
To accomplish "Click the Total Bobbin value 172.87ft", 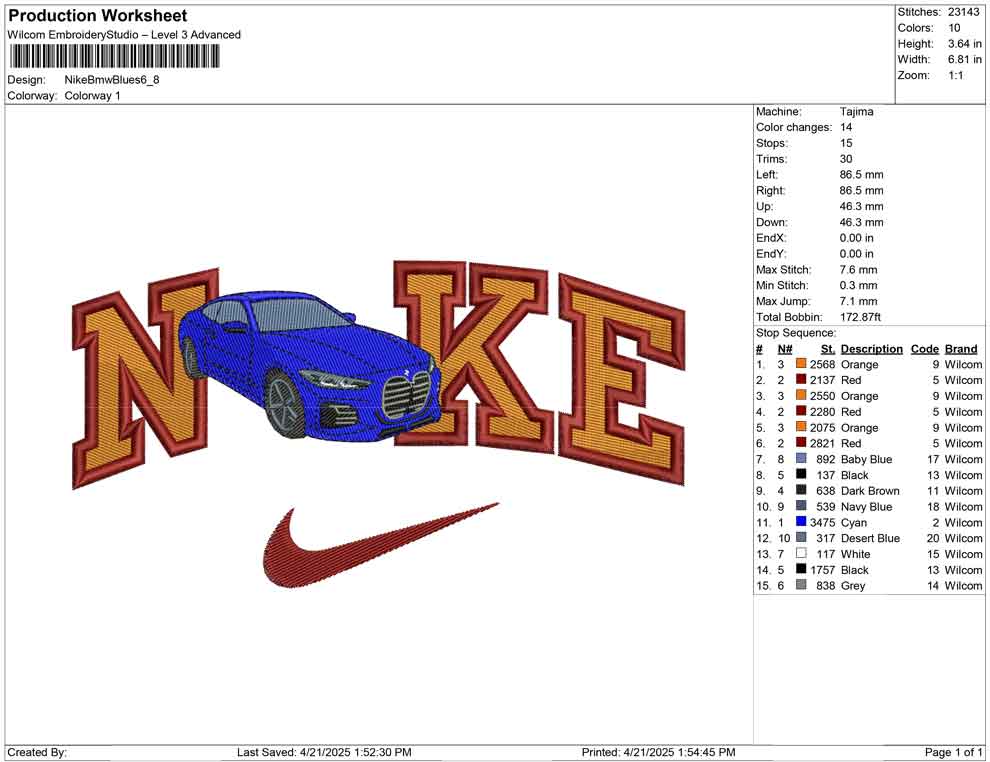I will click(860, 317).
